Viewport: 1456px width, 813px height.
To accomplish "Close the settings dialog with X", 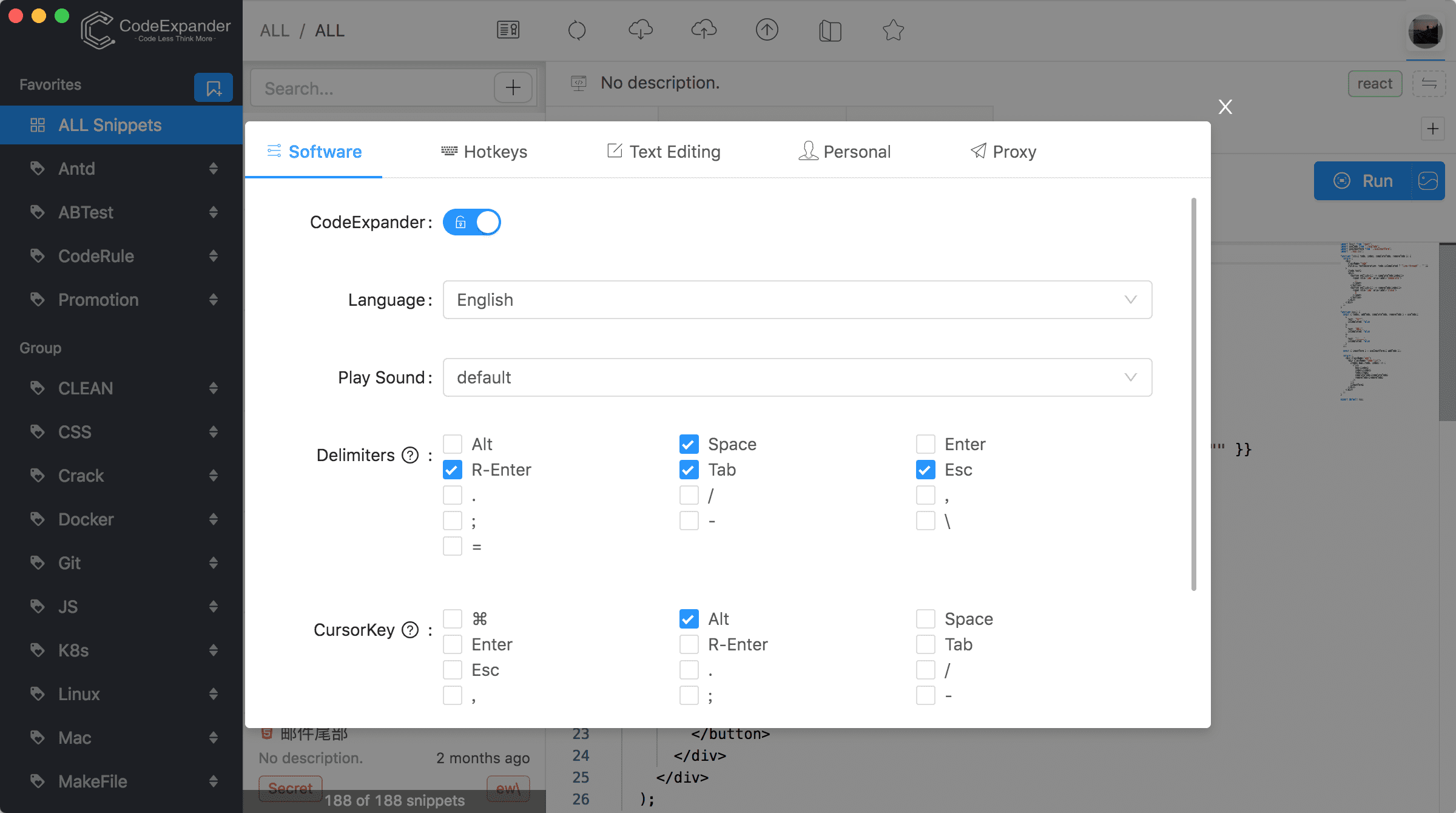I will pos(1225,107).
